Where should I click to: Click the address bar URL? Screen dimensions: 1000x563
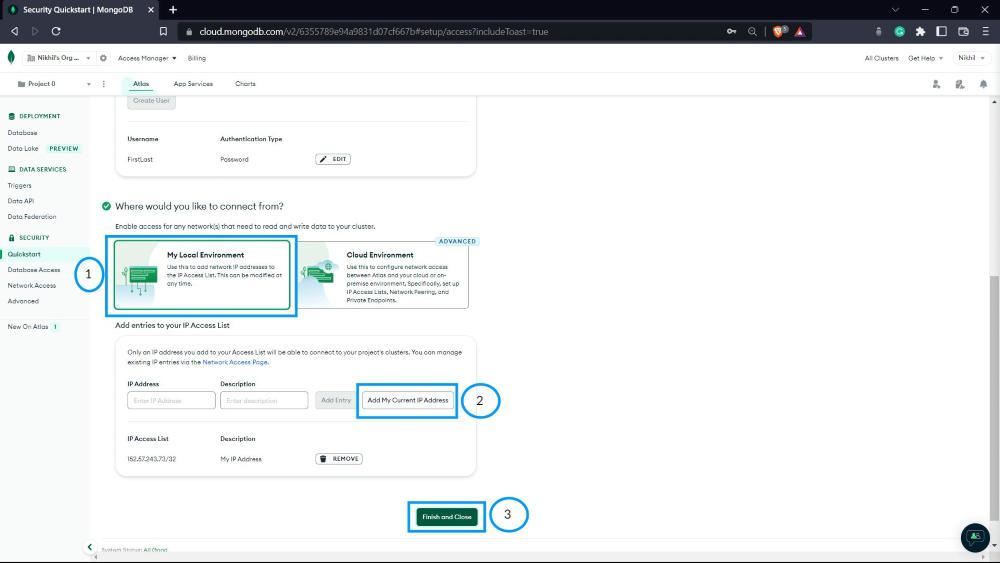point(374,31)
